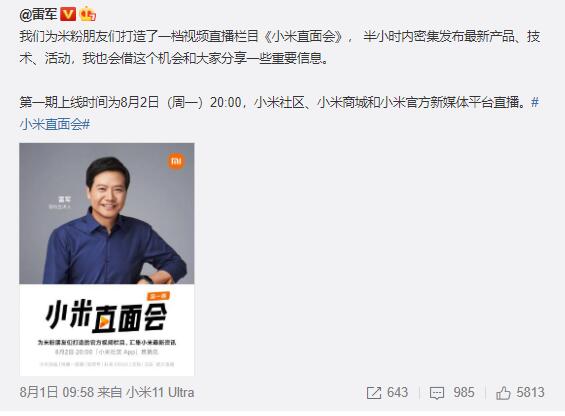Click the 8月2日 20:00 line in poster

[x=107, y=352]
